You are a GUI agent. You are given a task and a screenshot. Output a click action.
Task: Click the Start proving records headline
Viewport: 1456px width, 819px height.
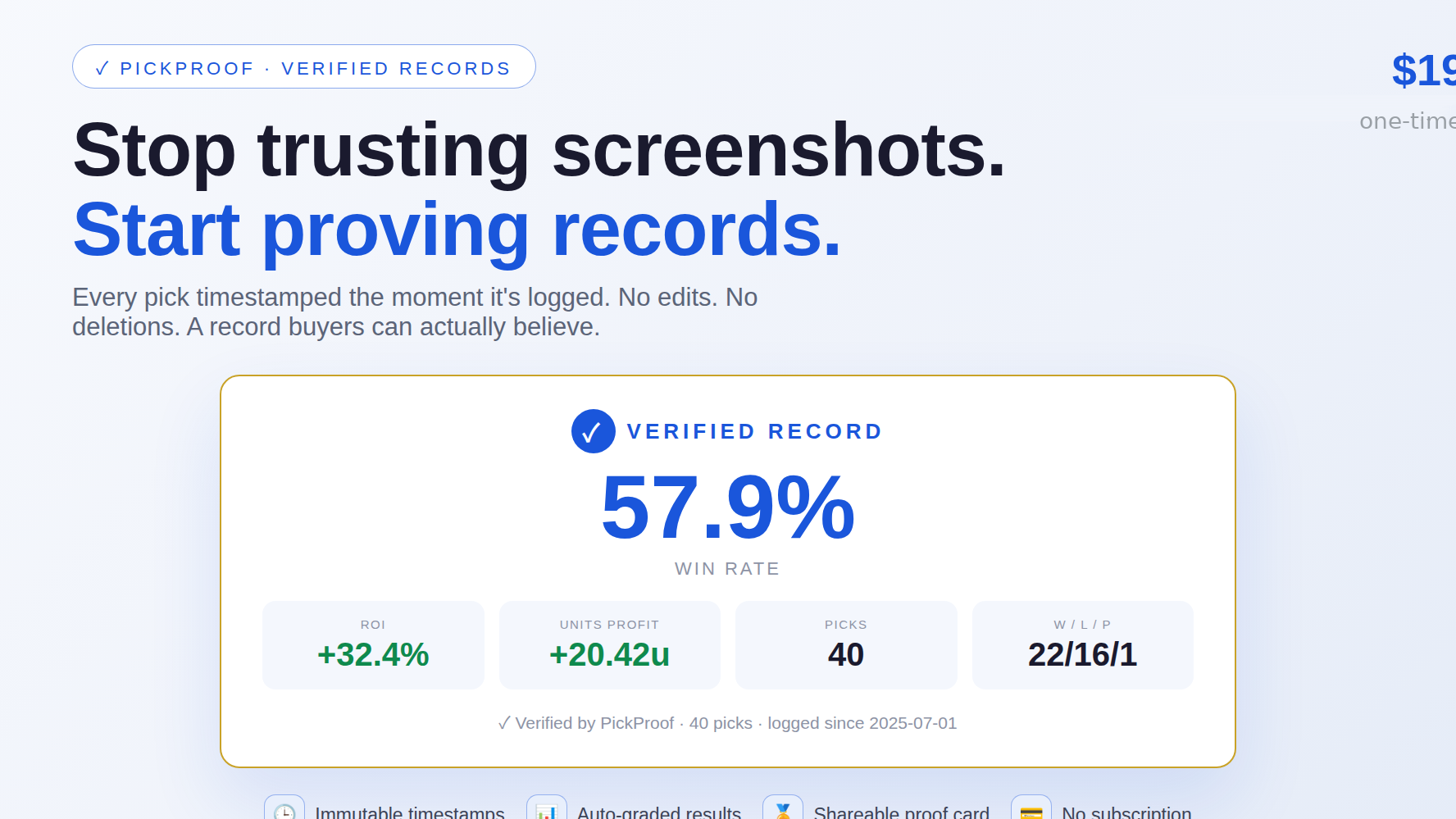pos(457,230)
